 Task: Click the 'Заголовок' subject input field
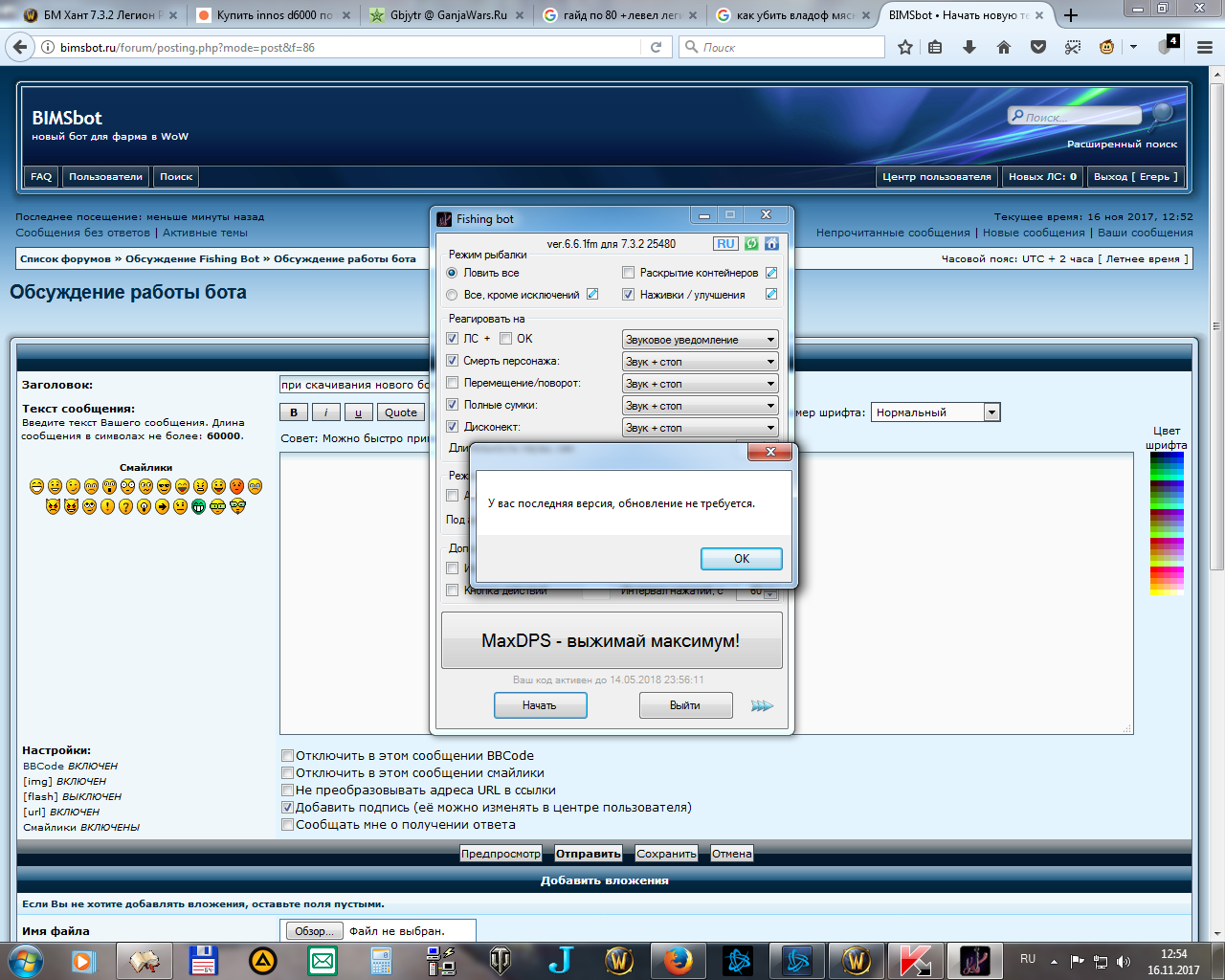coord(354,385)
